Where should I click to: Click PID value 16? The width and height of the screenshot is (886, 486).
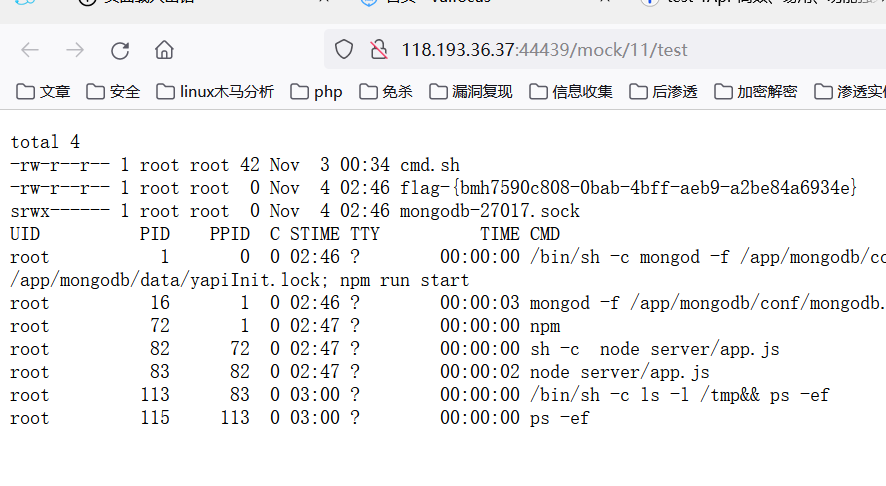tap(160, 303)
